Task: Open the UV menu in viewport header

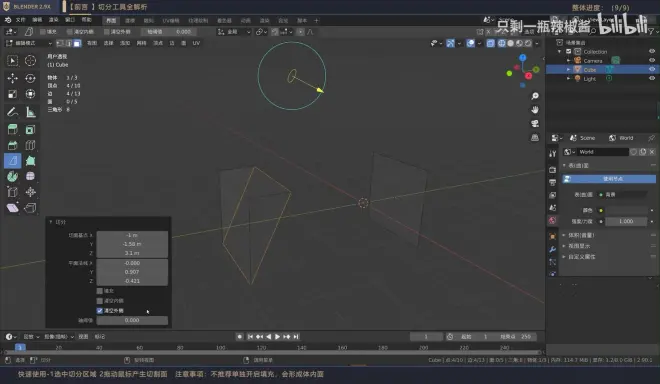Action: click(196, 43)
